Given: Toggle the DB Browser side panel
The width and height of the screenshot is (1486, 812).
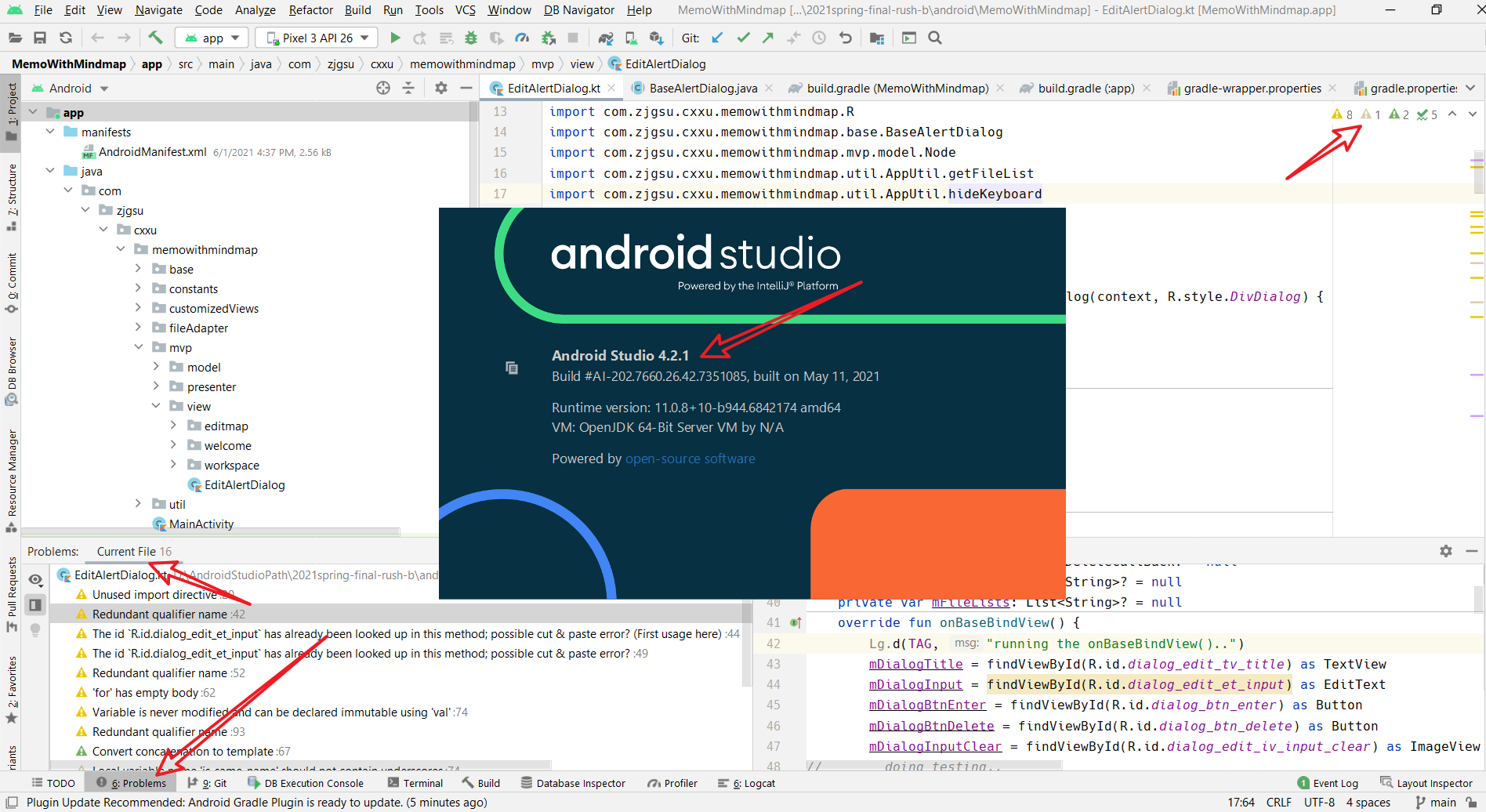Looking at the screenshot, I should (x=11, y=371).
